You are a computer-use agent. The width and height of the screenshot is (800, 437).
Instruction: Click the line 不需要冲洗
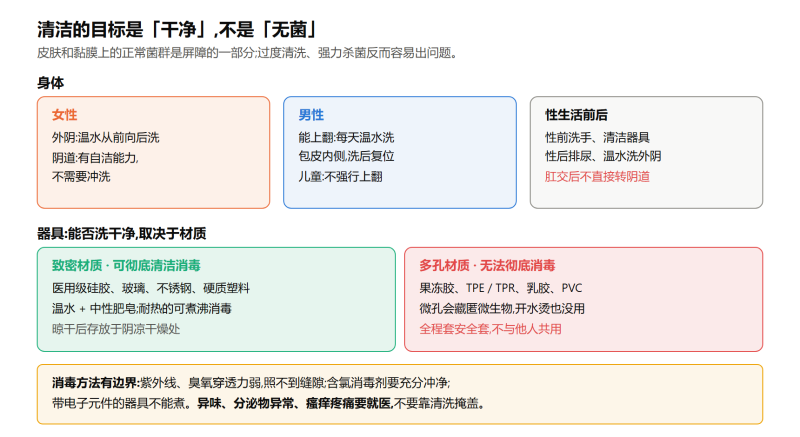81,176
